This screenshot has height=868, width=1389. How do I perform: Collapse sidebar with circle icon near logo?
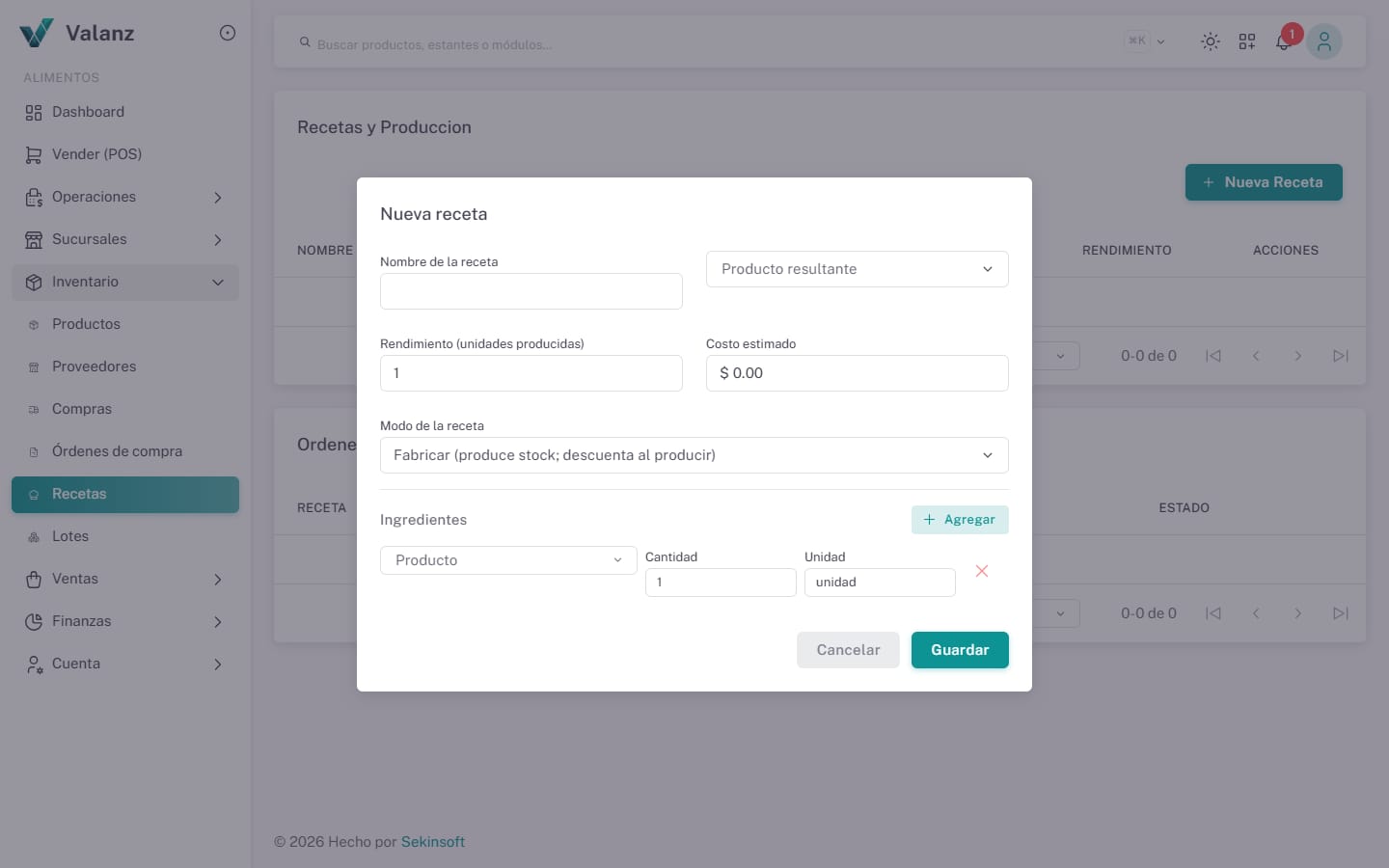[228, 33]
